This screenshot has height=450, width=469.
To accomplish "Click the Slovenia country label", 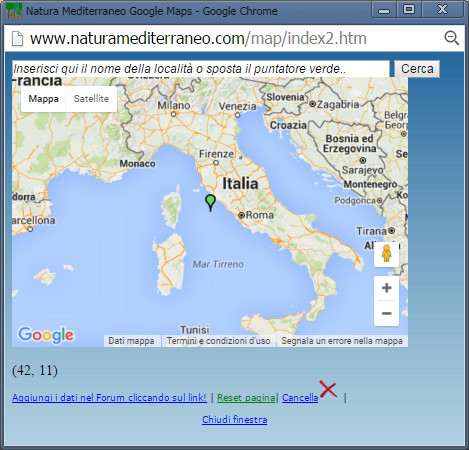I will (x=285, y=97).
